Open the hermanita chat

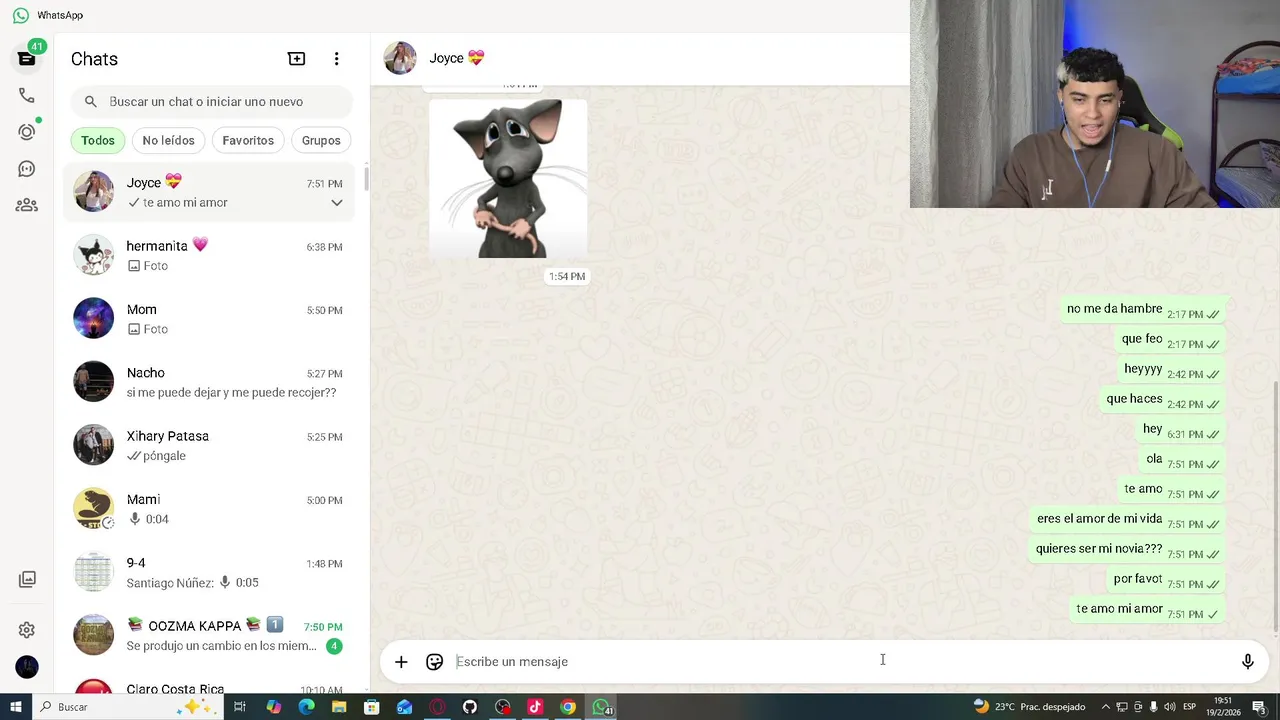pyautogui.click(x=209, y=255)
